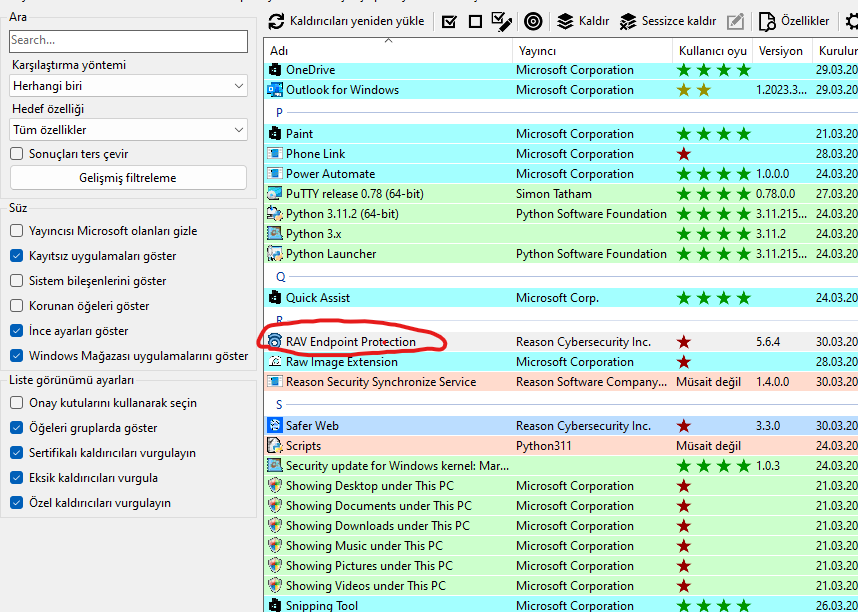Click the Quick Assist app icon
The image size is (858, 612).
(x=275, y=298)
